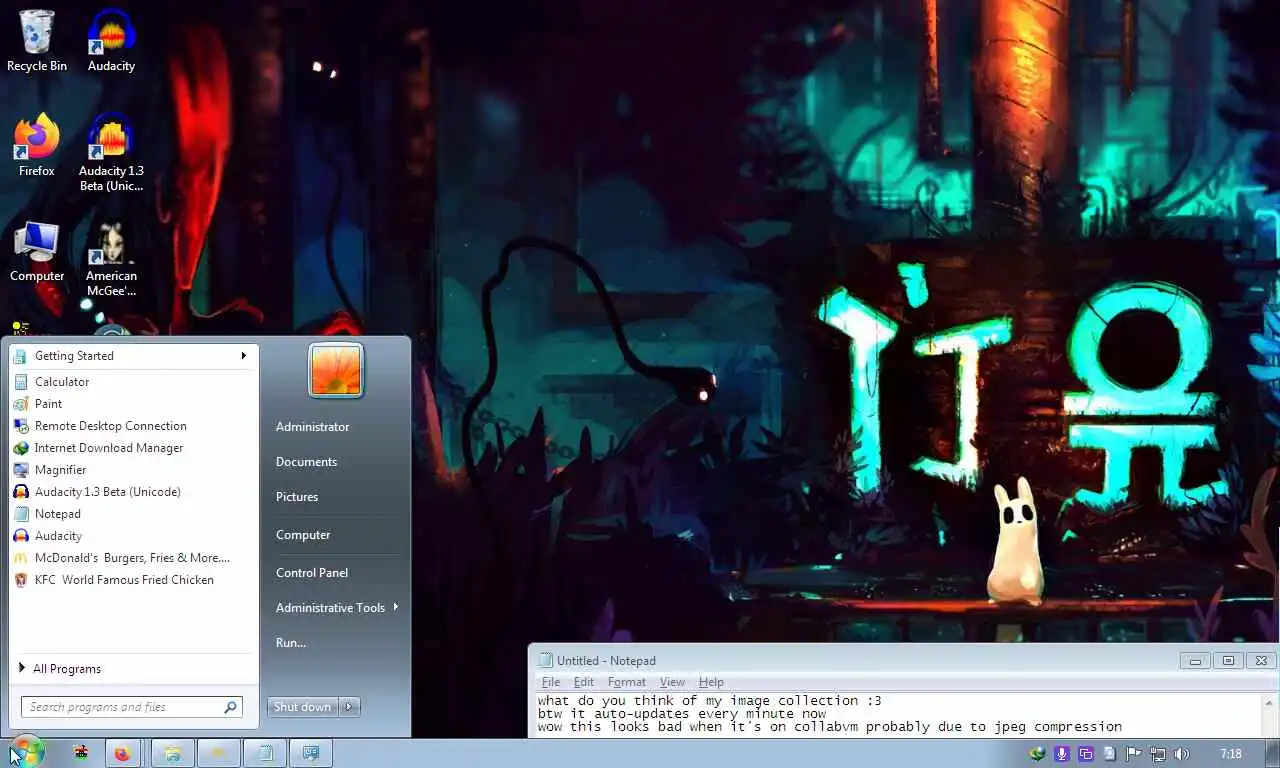Open the Windows Explorer taskbar button
The height and width of the screenshot is (768, 1280).
(172, 754)
